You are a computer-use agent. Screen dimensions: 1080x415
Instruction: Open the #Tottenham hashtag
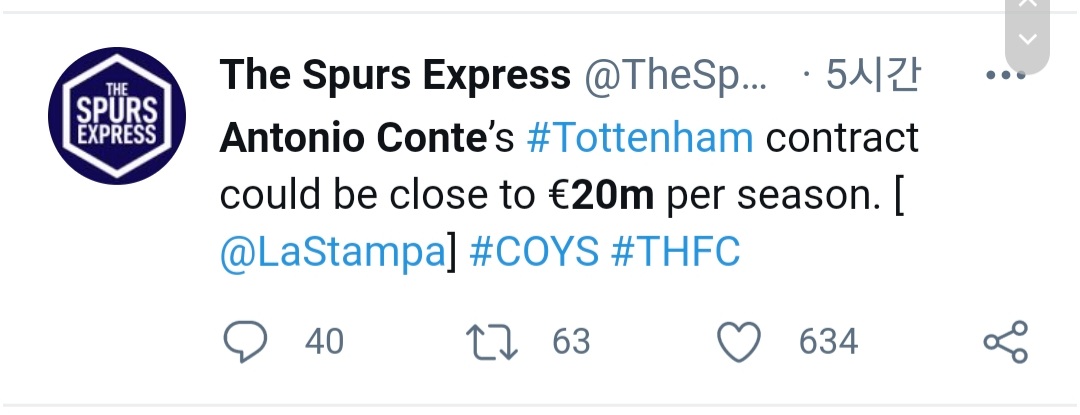pyautogui.click(x=639, y=138)
